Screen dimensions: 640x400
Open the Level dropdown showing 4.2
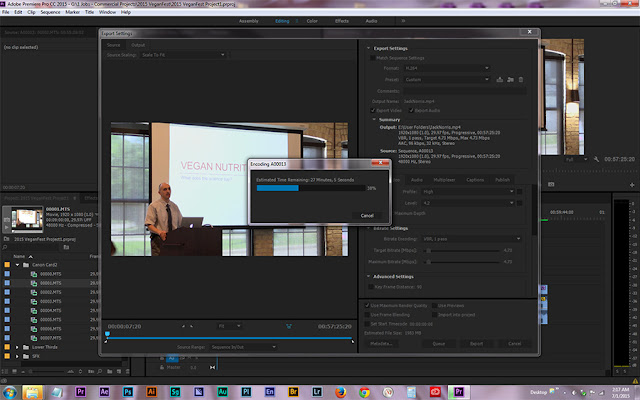coord(468,203)
